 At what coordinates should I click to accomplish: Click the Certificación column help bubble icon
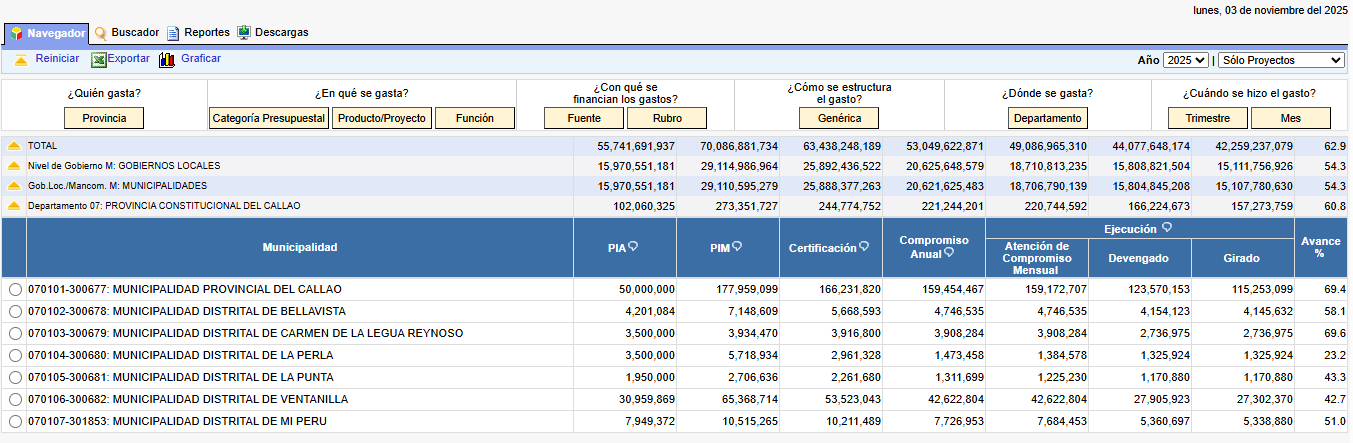coord(864,247)
